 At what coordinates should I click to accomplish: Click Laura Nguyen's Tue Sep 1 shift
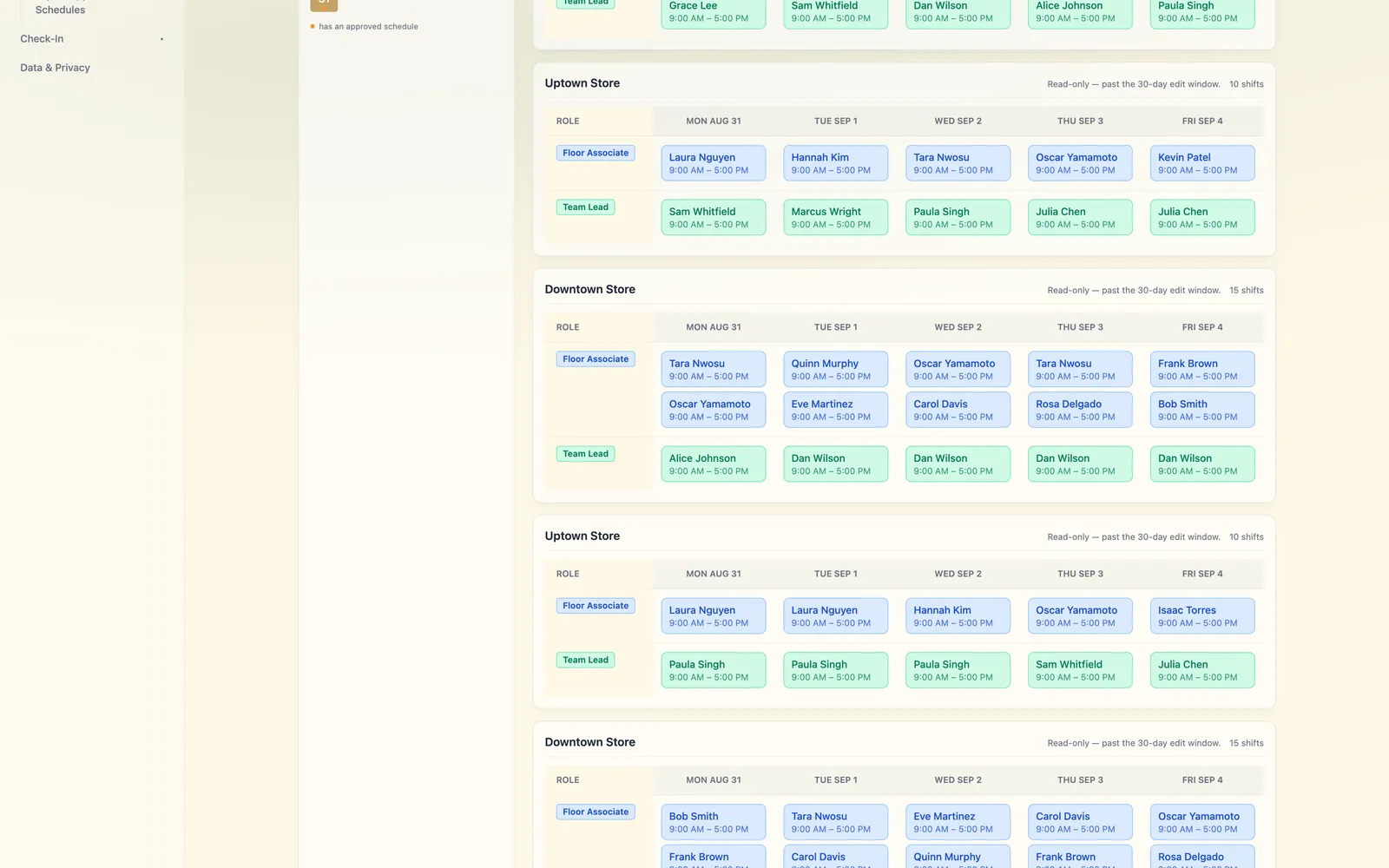click(835, 616)
